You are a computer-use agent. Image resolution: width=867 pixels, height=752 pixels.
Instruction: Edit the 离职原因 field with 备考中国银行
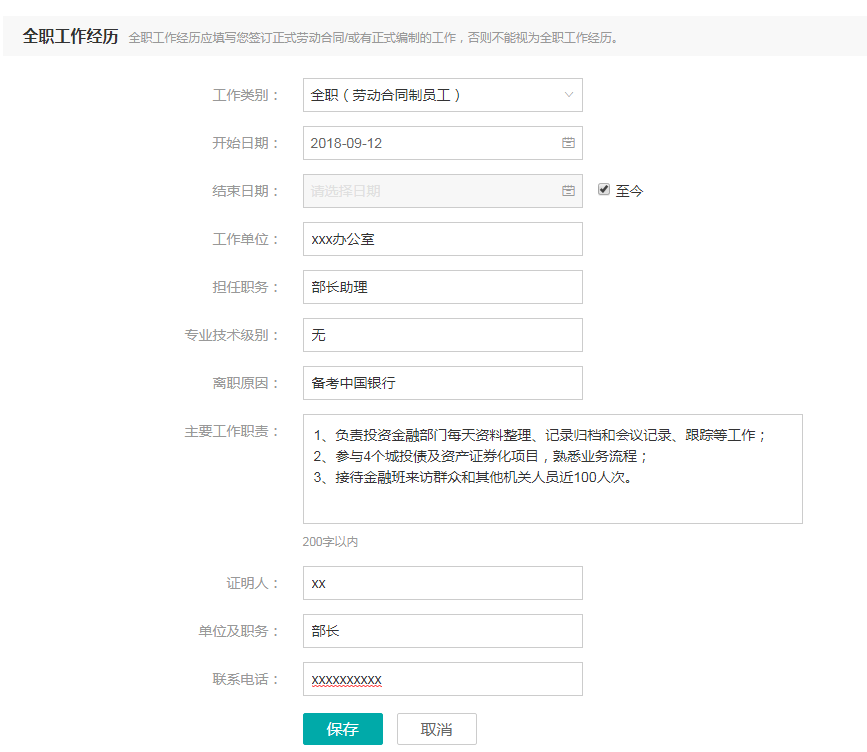coord(442,383)
